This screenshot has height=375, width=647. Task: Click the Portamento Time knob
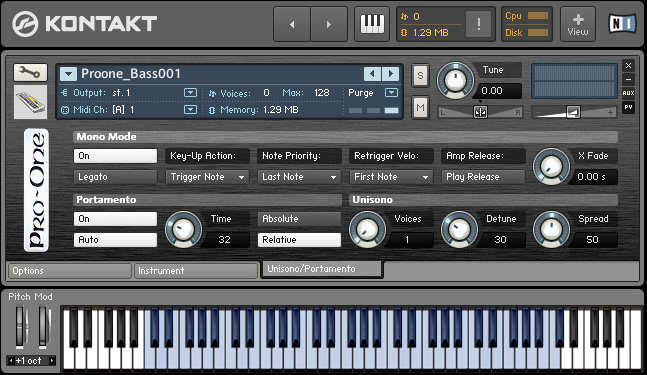click(184, 229)
